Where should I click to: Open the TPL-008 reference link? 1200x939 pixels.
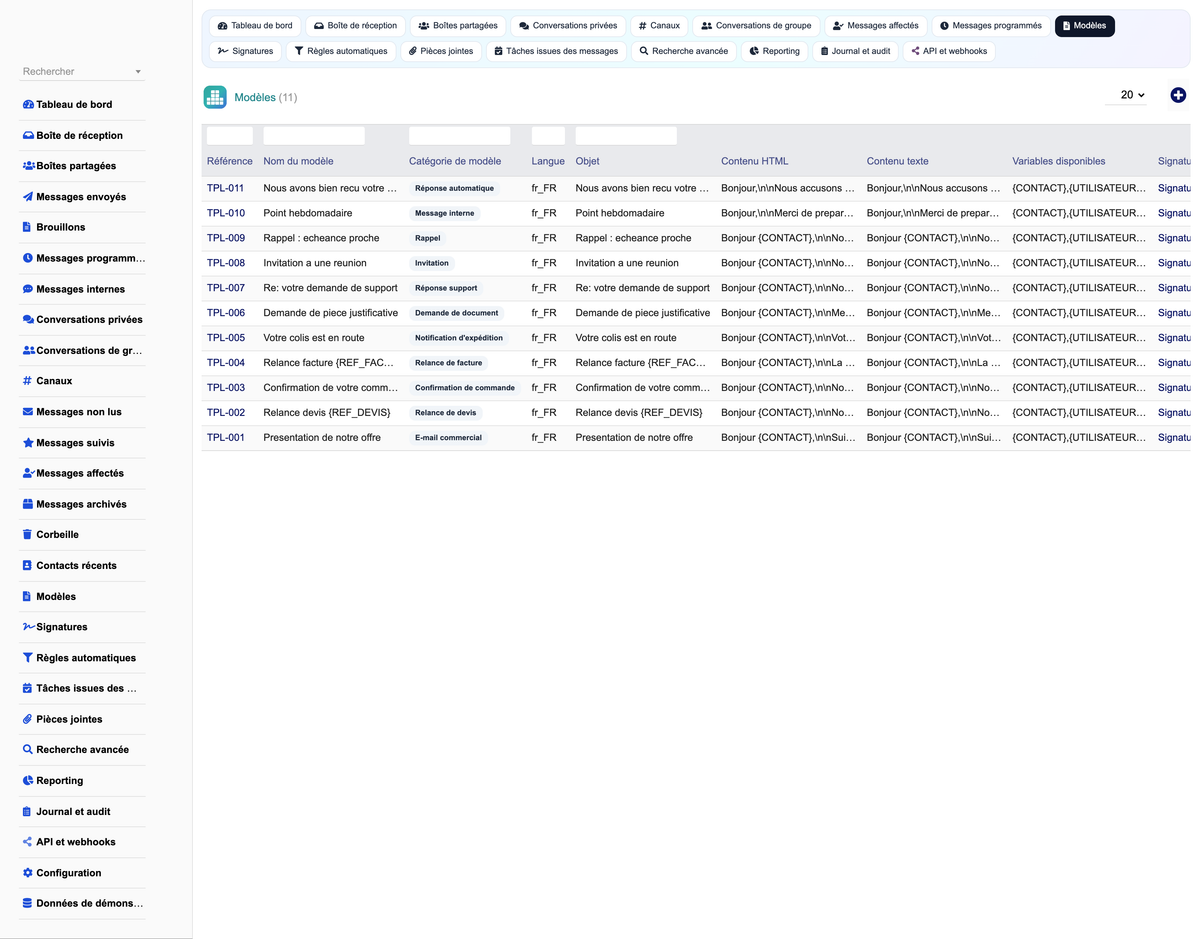pos(226,263)
